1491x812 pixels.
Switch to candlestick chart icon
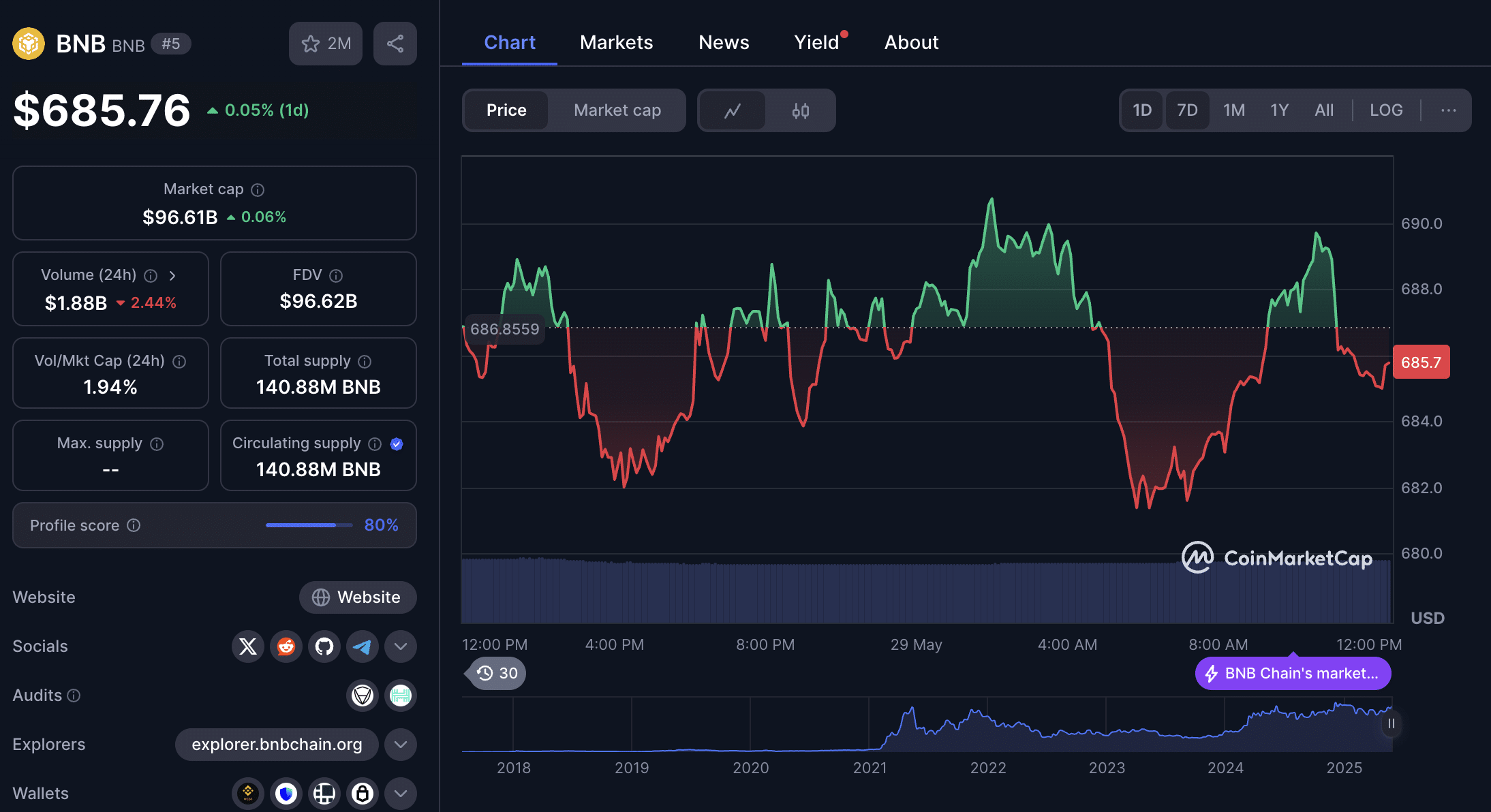(801, 110)
